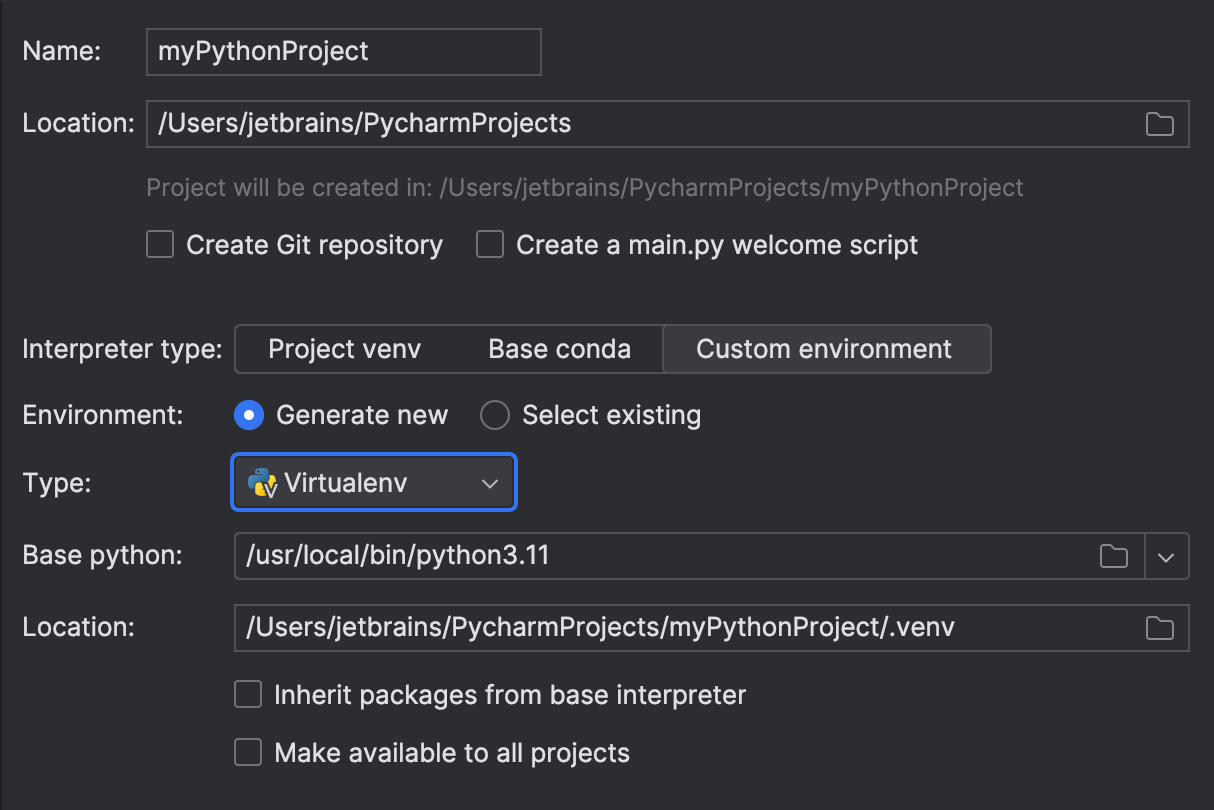This screenshot has width=1214, height=810.
Task: Check Make available to all projects
Action: click(247, 752)
